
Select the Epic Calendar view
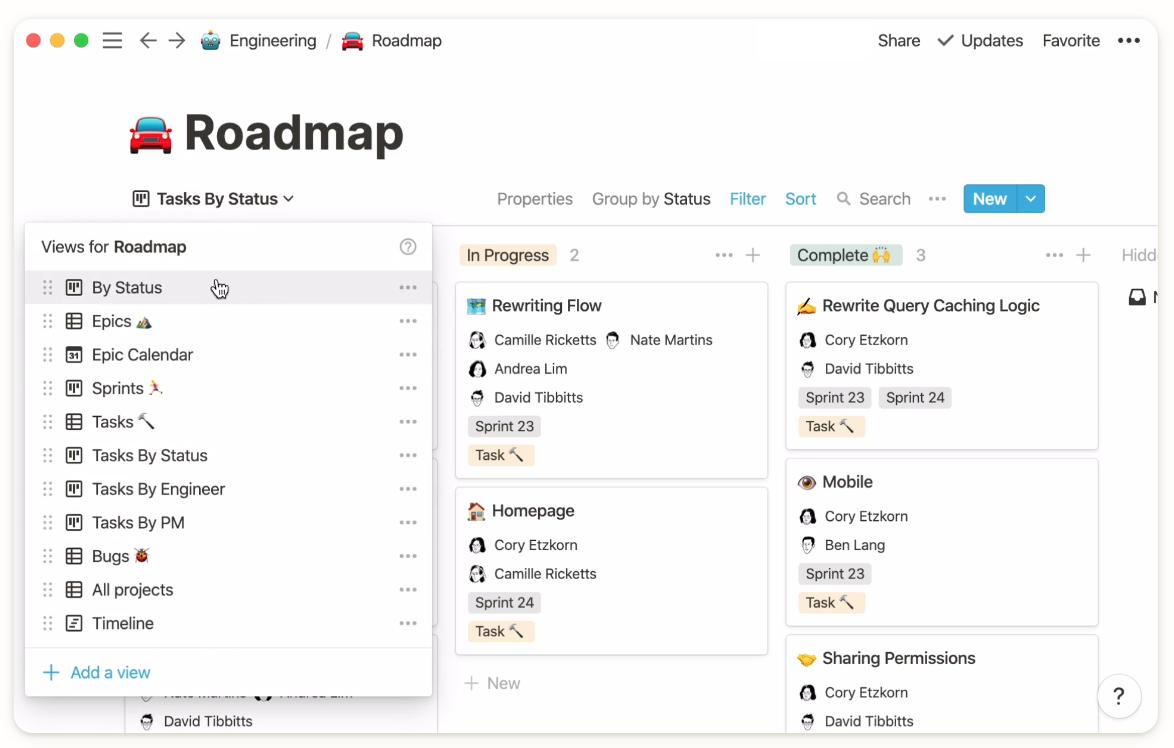tap(142, 355)
